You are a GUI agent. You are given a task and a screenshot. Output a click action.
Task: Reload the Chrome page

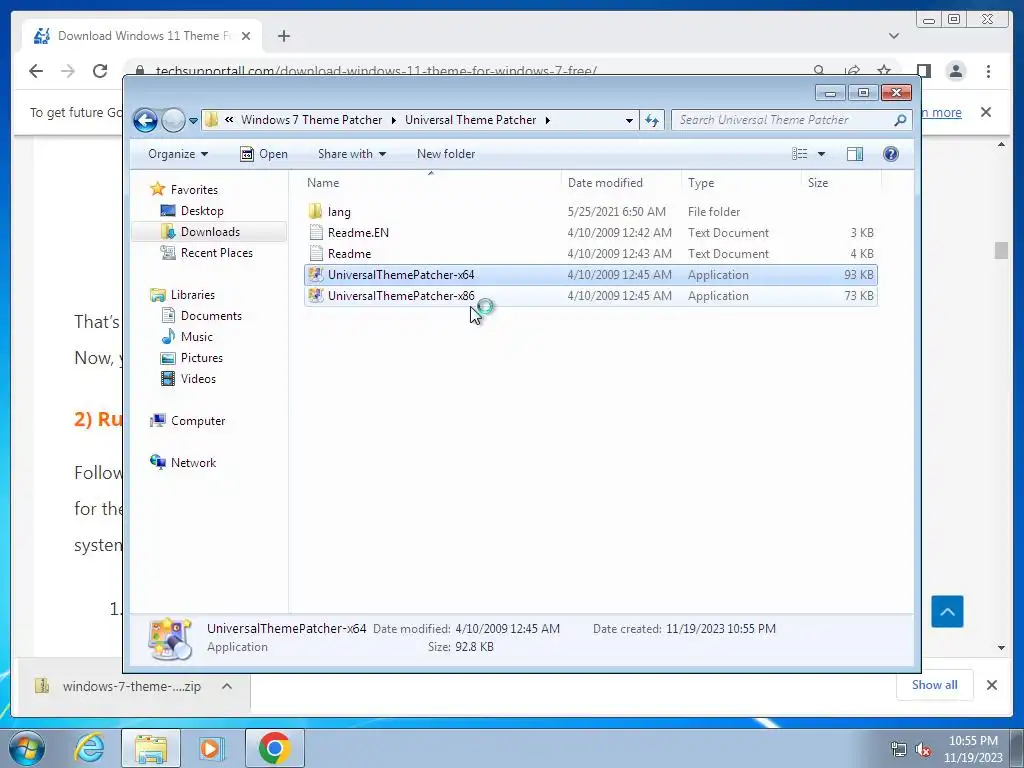(99, 71)
